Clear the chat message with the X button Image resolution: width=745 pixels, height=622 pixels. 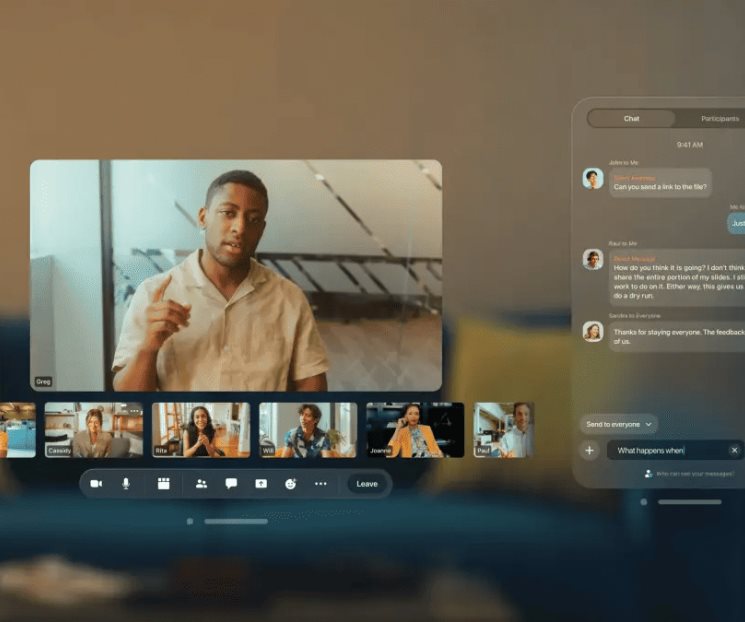[735, 450]
